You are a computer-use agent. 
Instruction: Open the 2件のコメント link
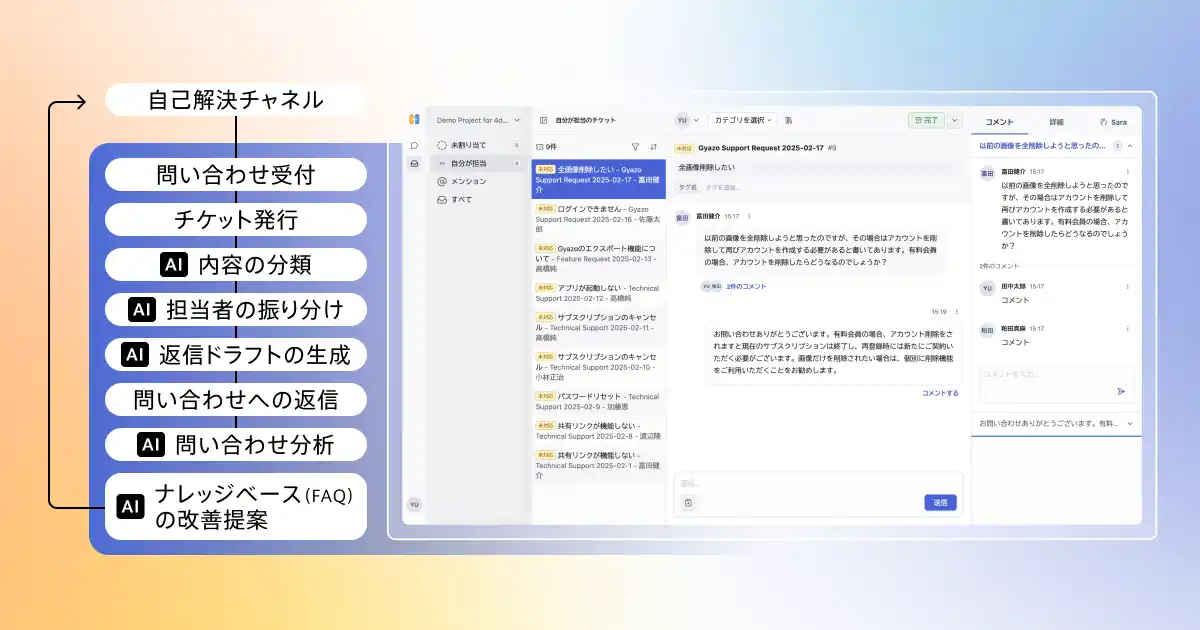pos(746,286)
